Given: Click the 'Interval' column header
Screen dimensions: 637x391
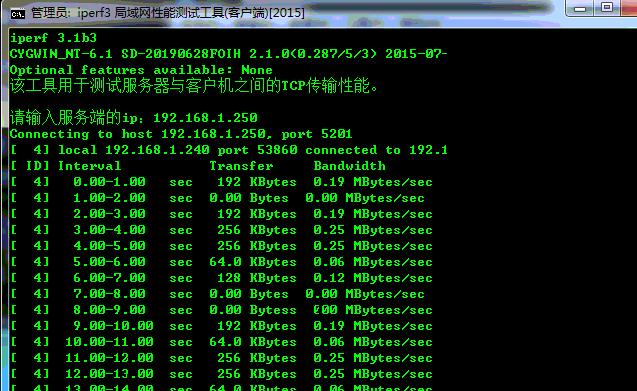Looking at the screenshot, I should pos(89,166).
